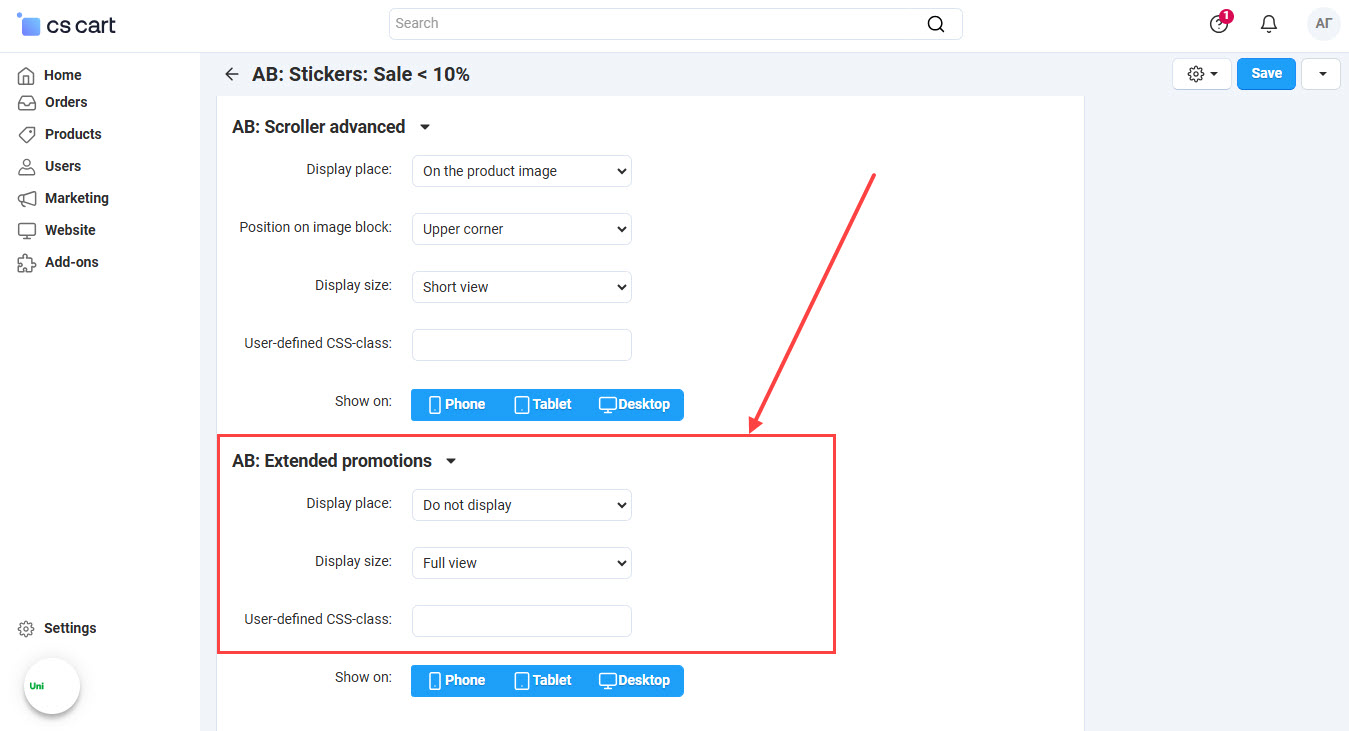This screenshot has width=1349, height=731.
Task: Click the search magnifier icon
Action: pos(935,24)
